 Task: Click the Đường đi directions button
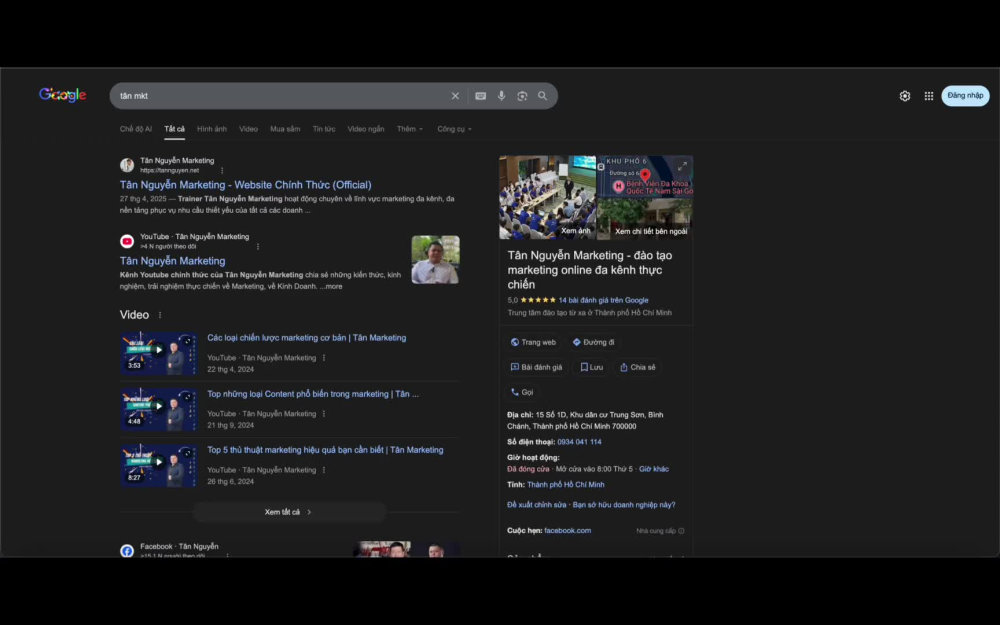click(x=593, y=342)
